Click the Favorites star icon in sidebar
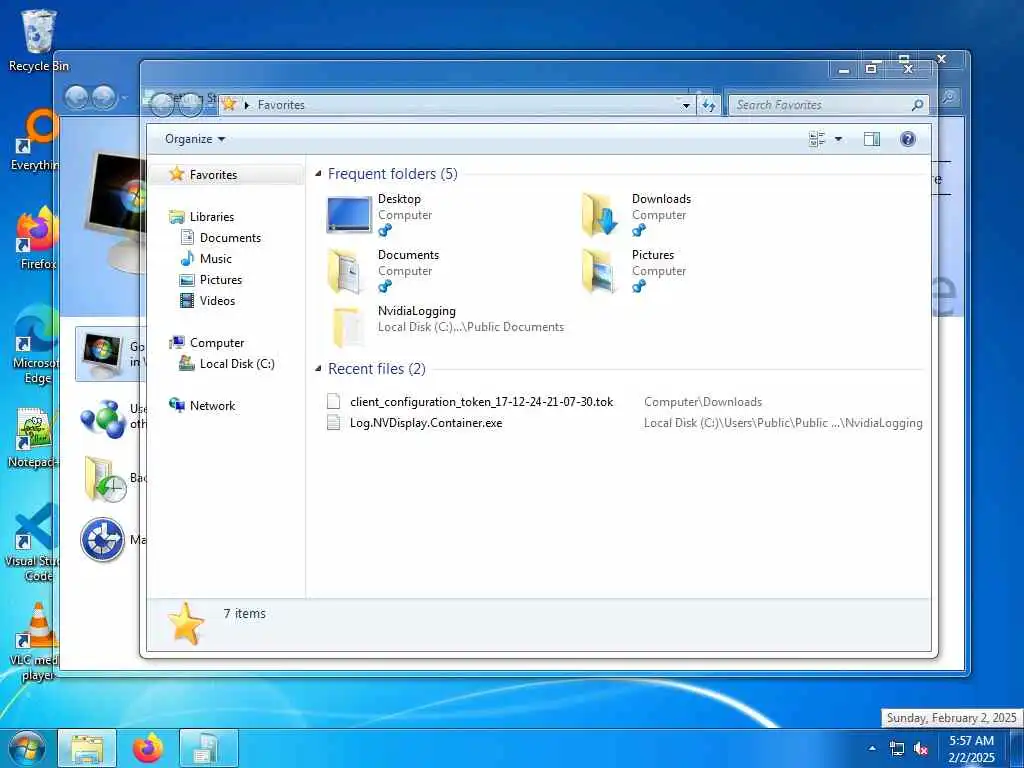The width and height of the screenshot is (1024, 768). pos(176,174)
